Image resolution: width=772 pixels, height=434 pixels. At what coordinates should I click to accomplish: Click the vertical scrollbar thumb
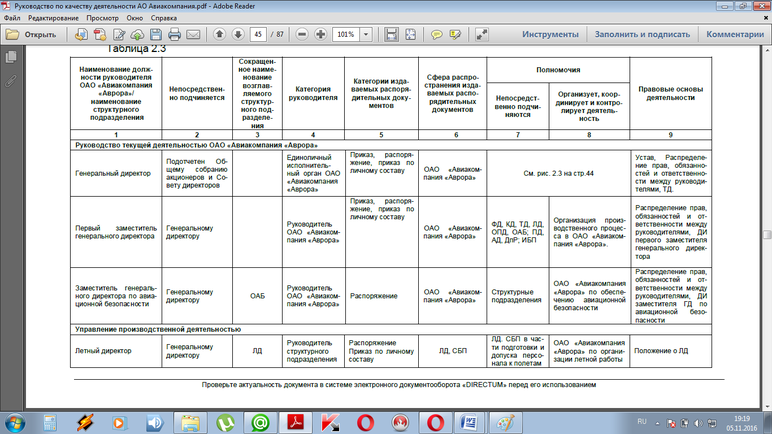pyautogui.click(x=767, y=234)
